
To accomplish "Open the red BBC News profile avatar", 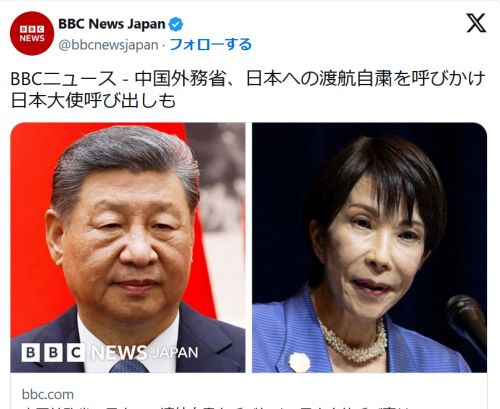I will [x=32, y=33].
